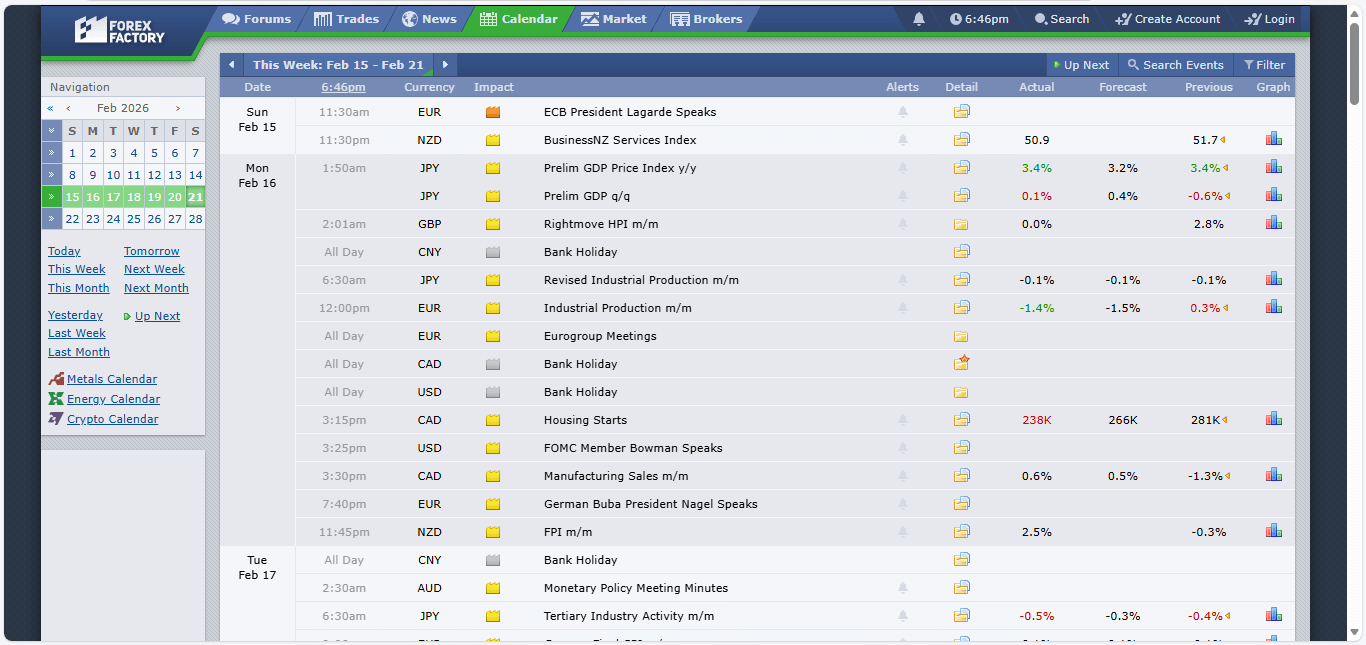Click yellow impact icon for Industrial Production m/m
This screenshot has height=645, width=1366.
493,308
